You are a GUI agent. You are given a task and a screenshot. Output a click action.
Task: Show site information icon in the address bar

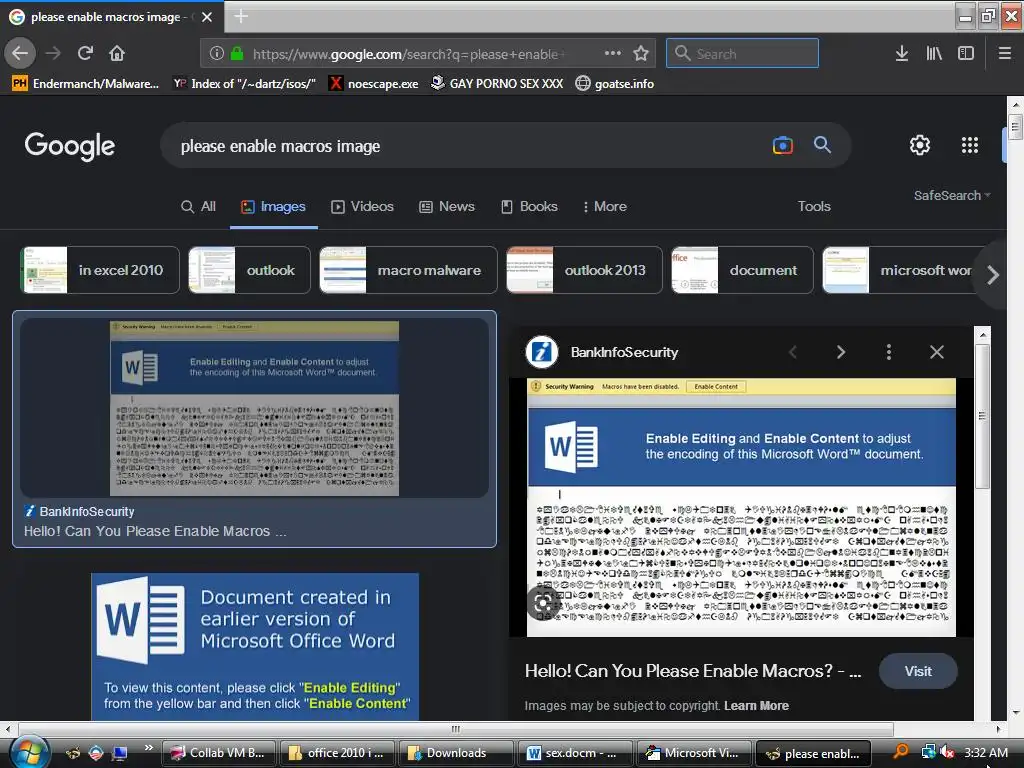point(217,54)
